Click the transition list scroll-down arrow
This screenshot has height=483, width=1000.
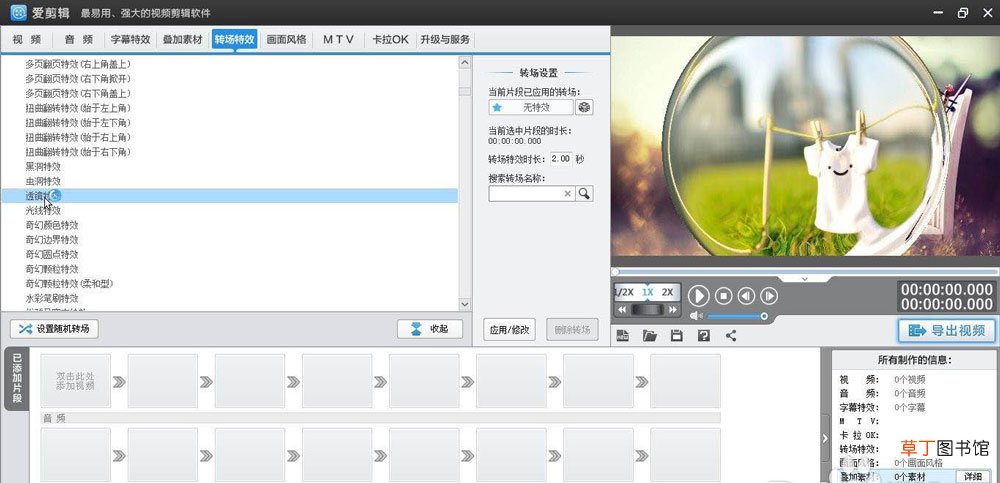(x=464, y=304)
